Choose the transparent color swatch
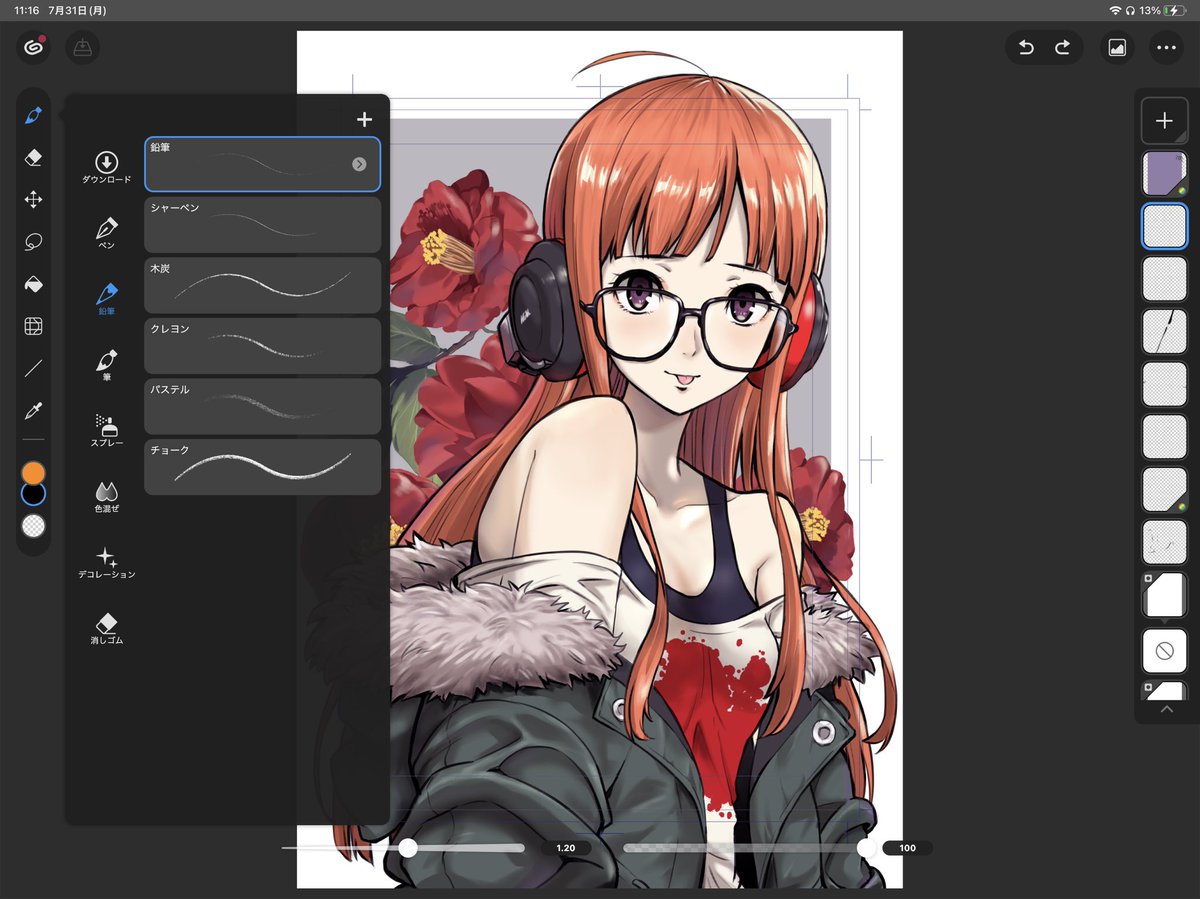 point(34,526)
